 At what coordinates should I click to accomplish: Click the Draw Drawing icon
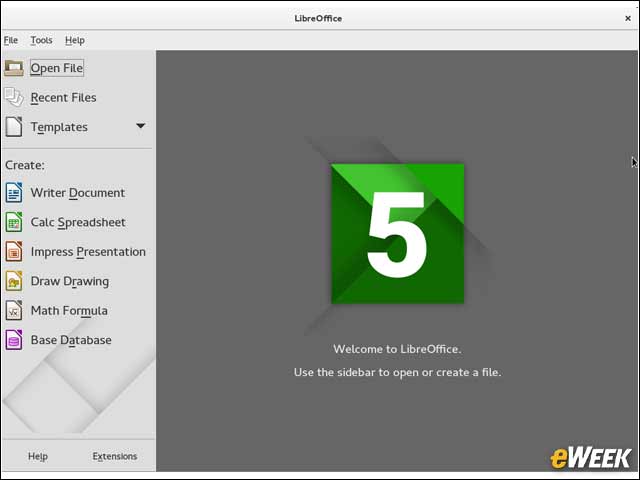[x=14, y=281]
